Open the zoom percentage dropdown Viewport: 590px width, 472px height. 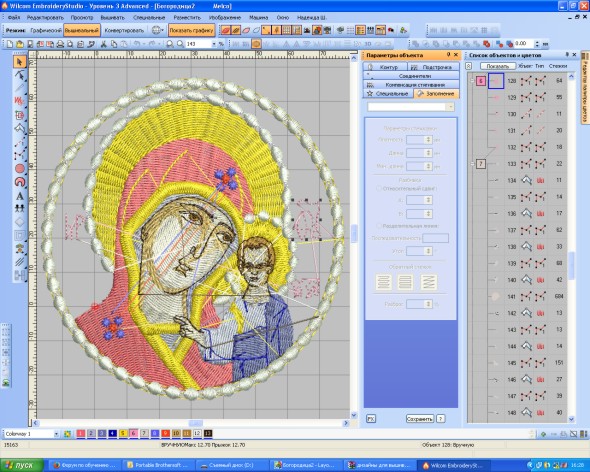(214, 44)
